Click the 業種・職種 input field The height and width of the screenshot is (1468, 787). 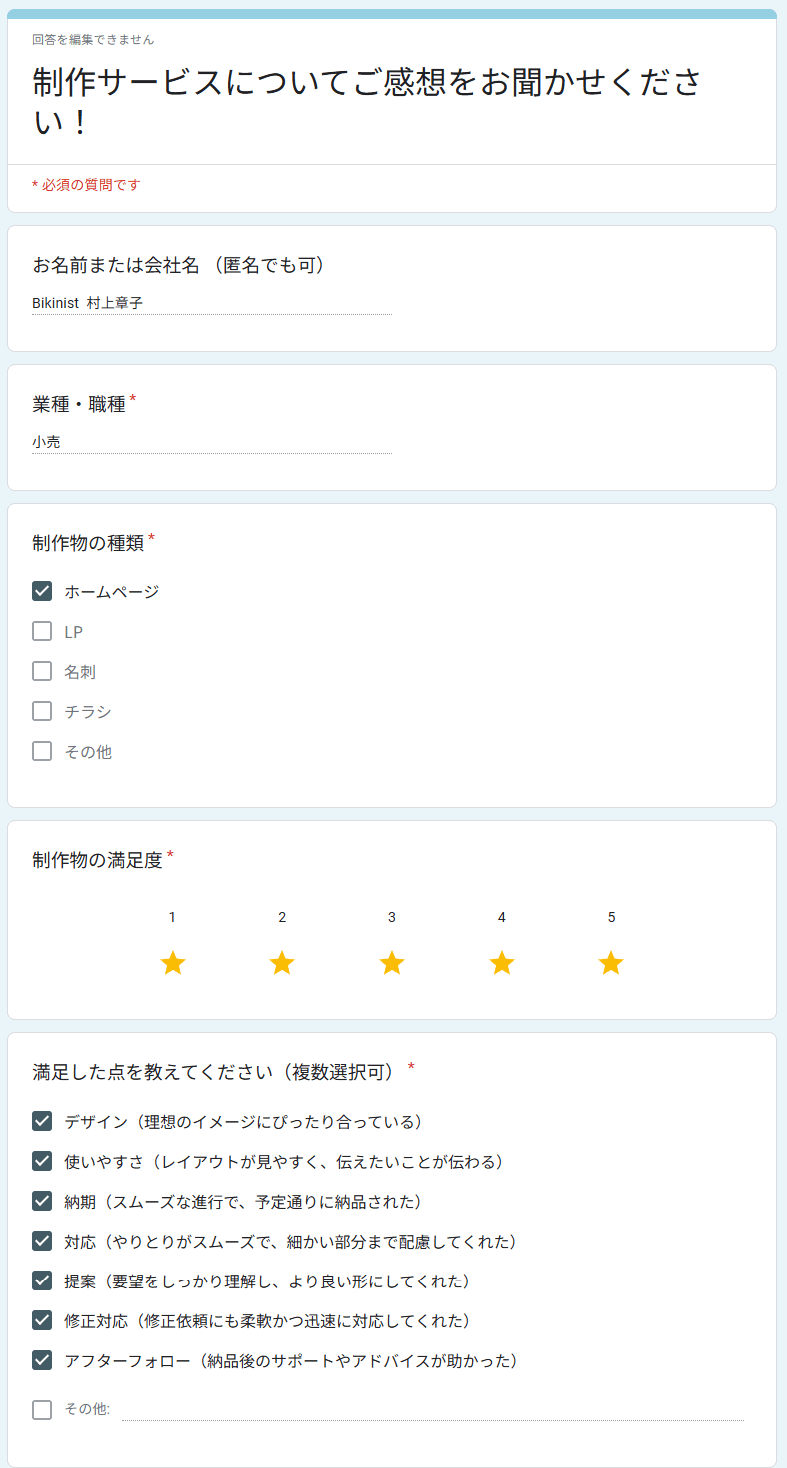[212, 441]
